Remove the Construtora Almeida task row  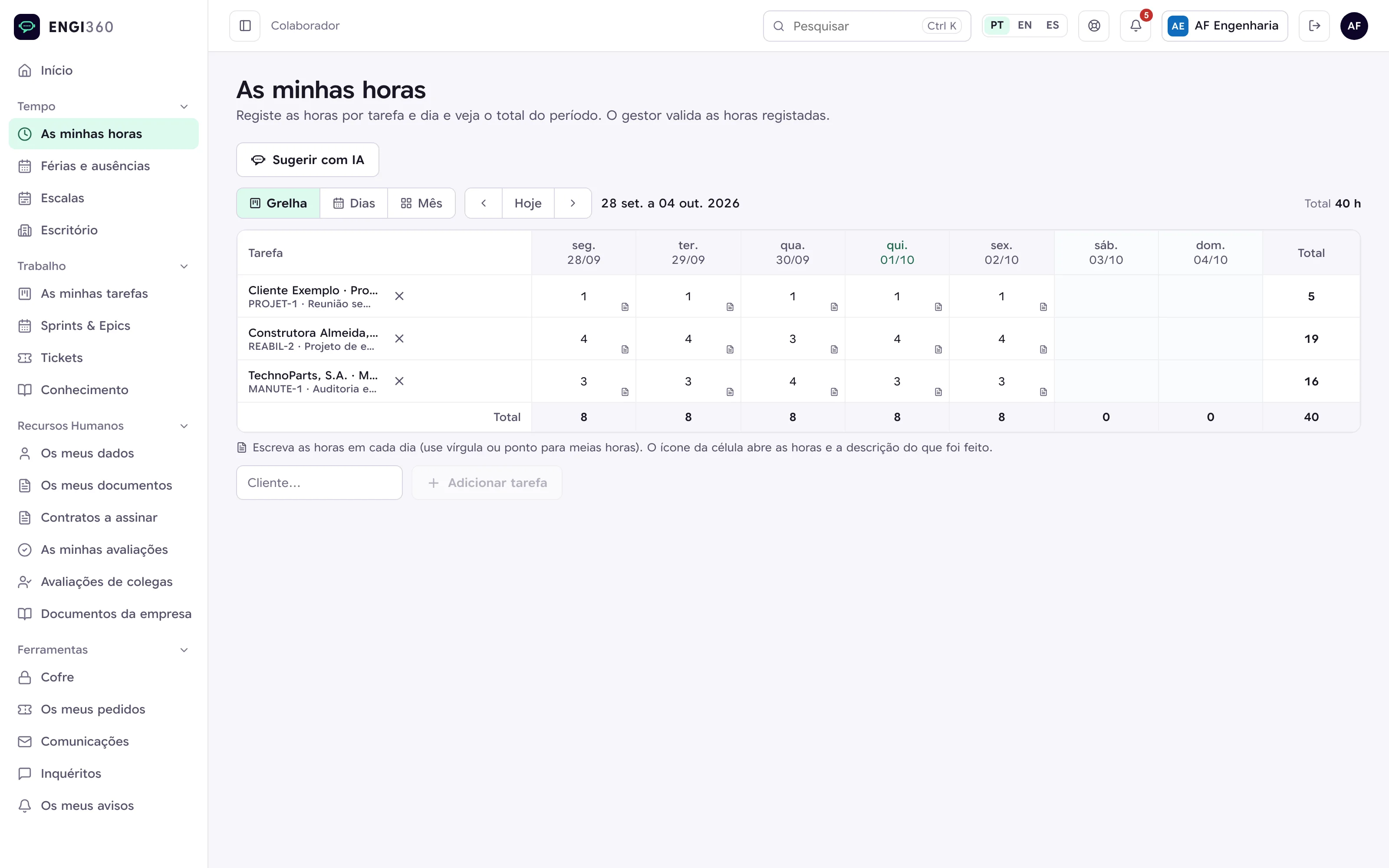pyautogui.click(x=399, y=339)
